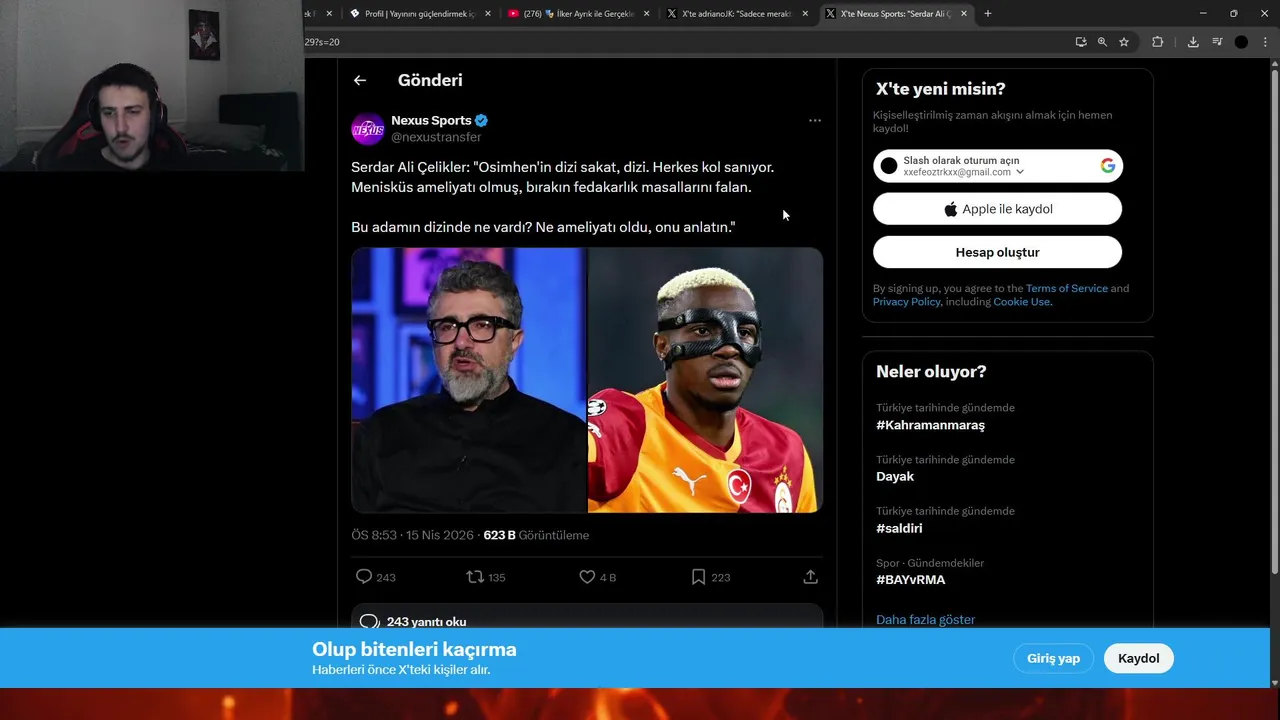Reply to the tweet with 243 comments
1280x720 pixels.
[376, 577]
